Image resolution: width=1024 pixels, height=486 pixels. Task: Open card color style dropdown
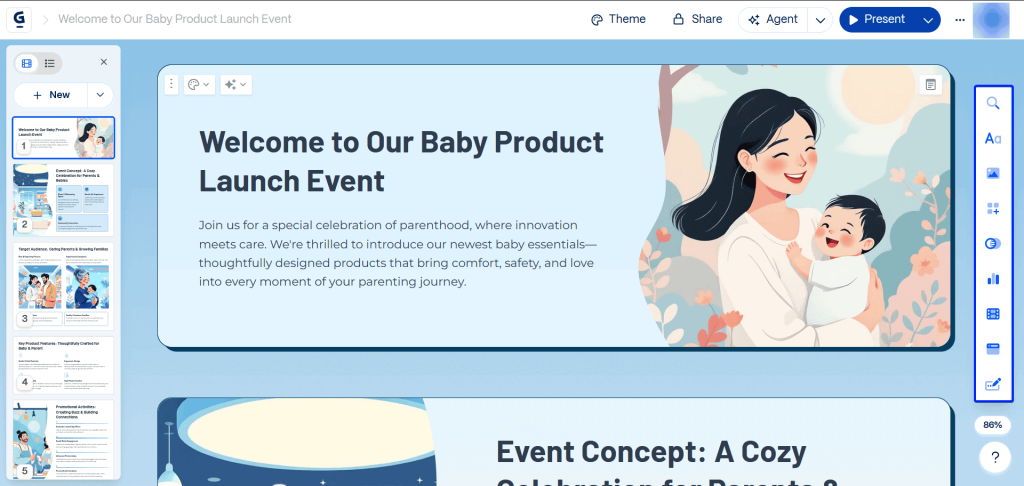199,85
